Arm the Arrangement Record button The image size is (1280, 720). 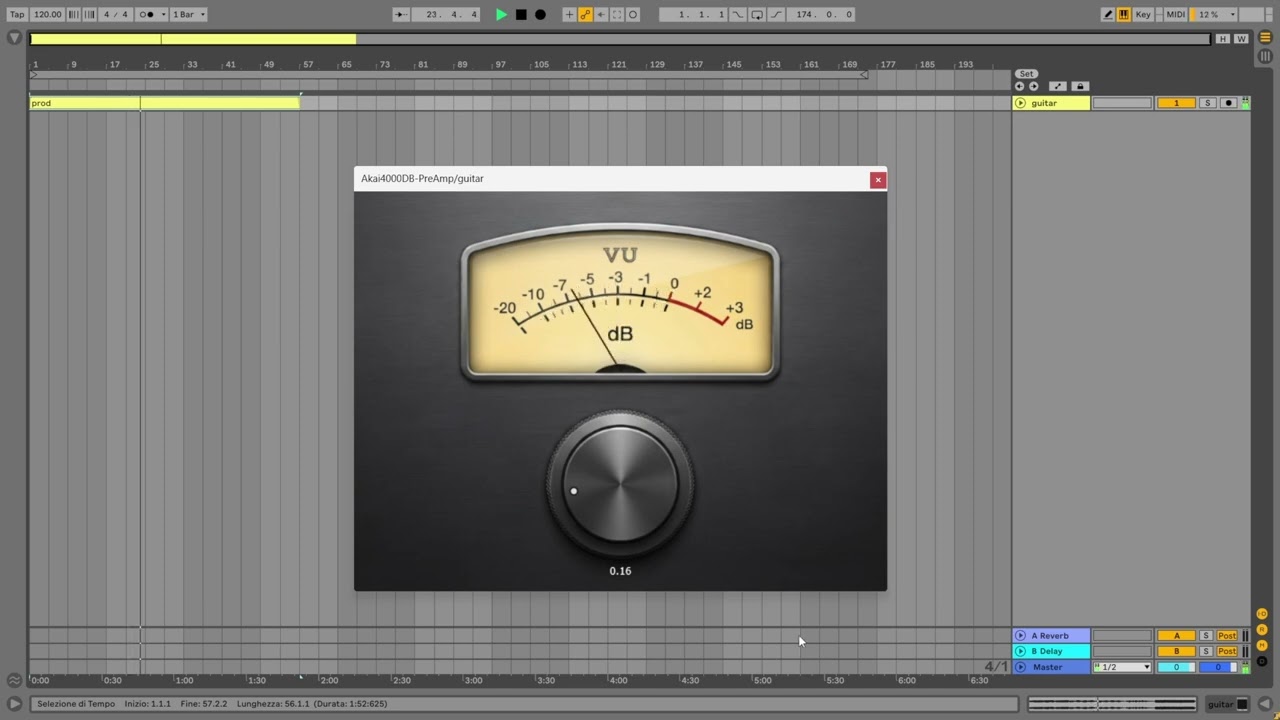[x=540, y=14]
